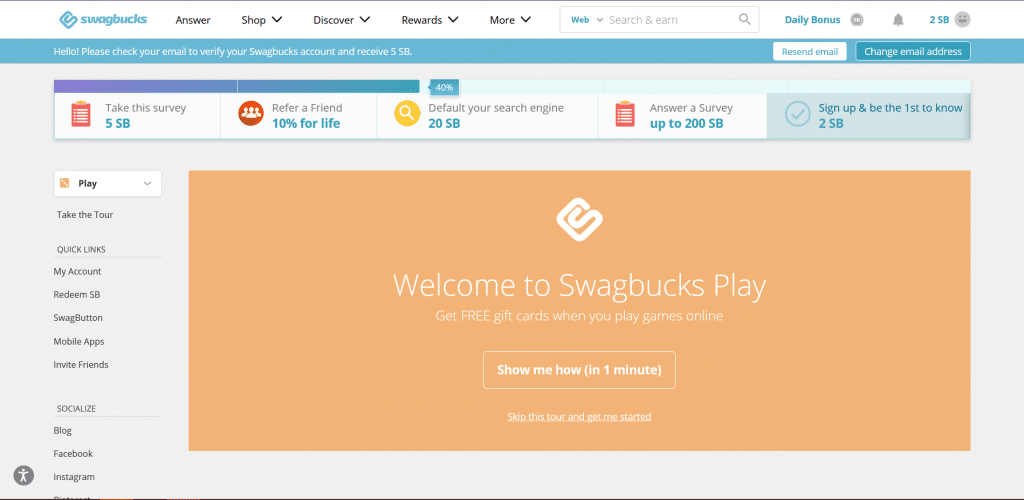
Task: Select Sign up & be the 1st to know
Action: click(869, 116)
